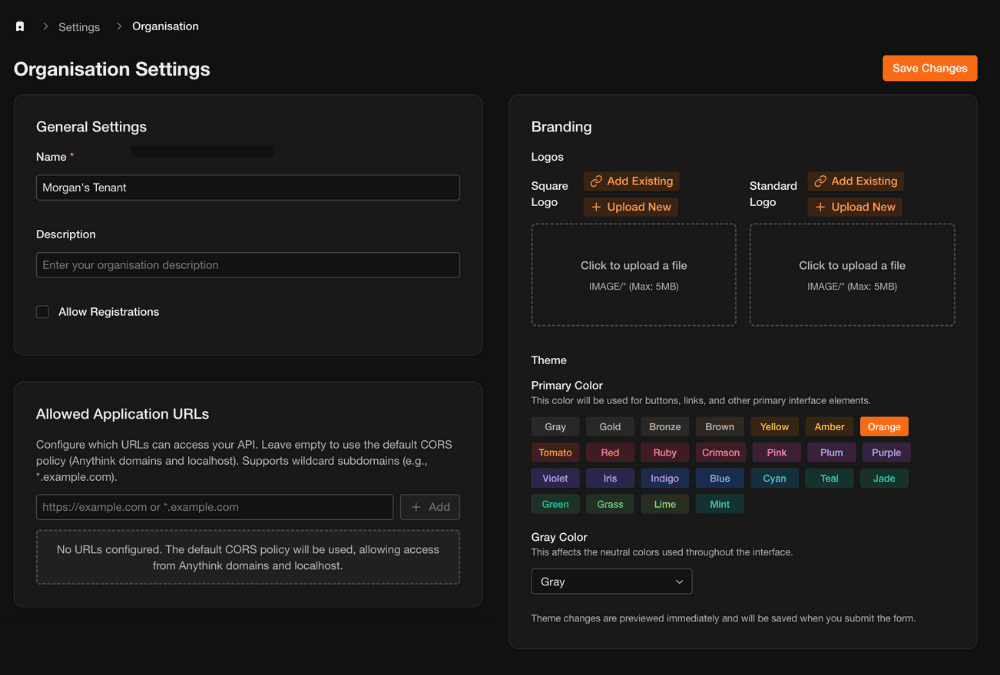This screenshot has height=675, width=1000.
Task: Save the organisation changes
Action: click(x=929, y=68)
